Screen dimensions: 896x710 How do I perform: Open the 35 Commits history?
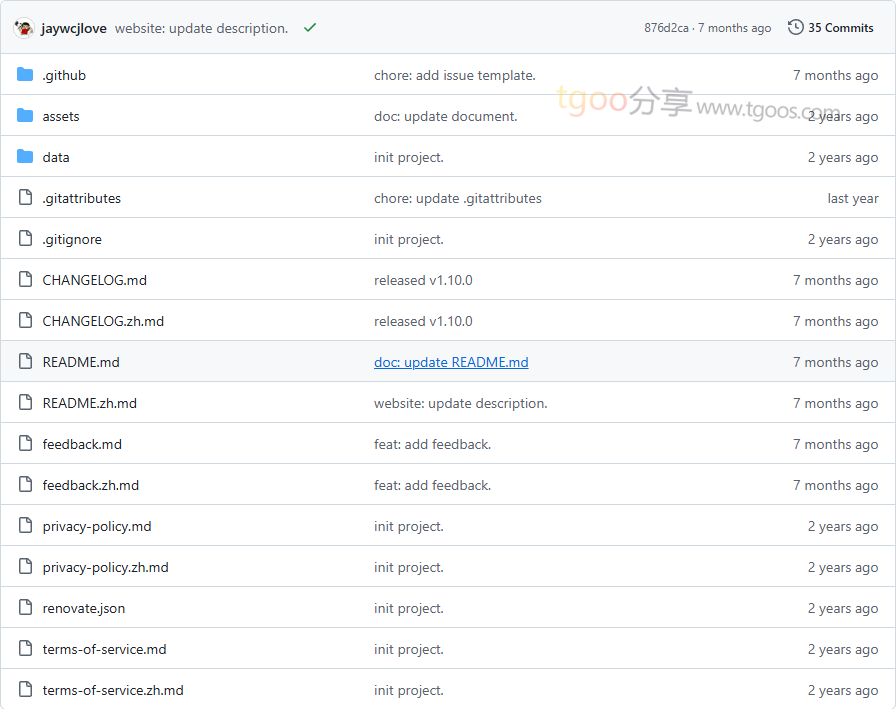(840, 28)
